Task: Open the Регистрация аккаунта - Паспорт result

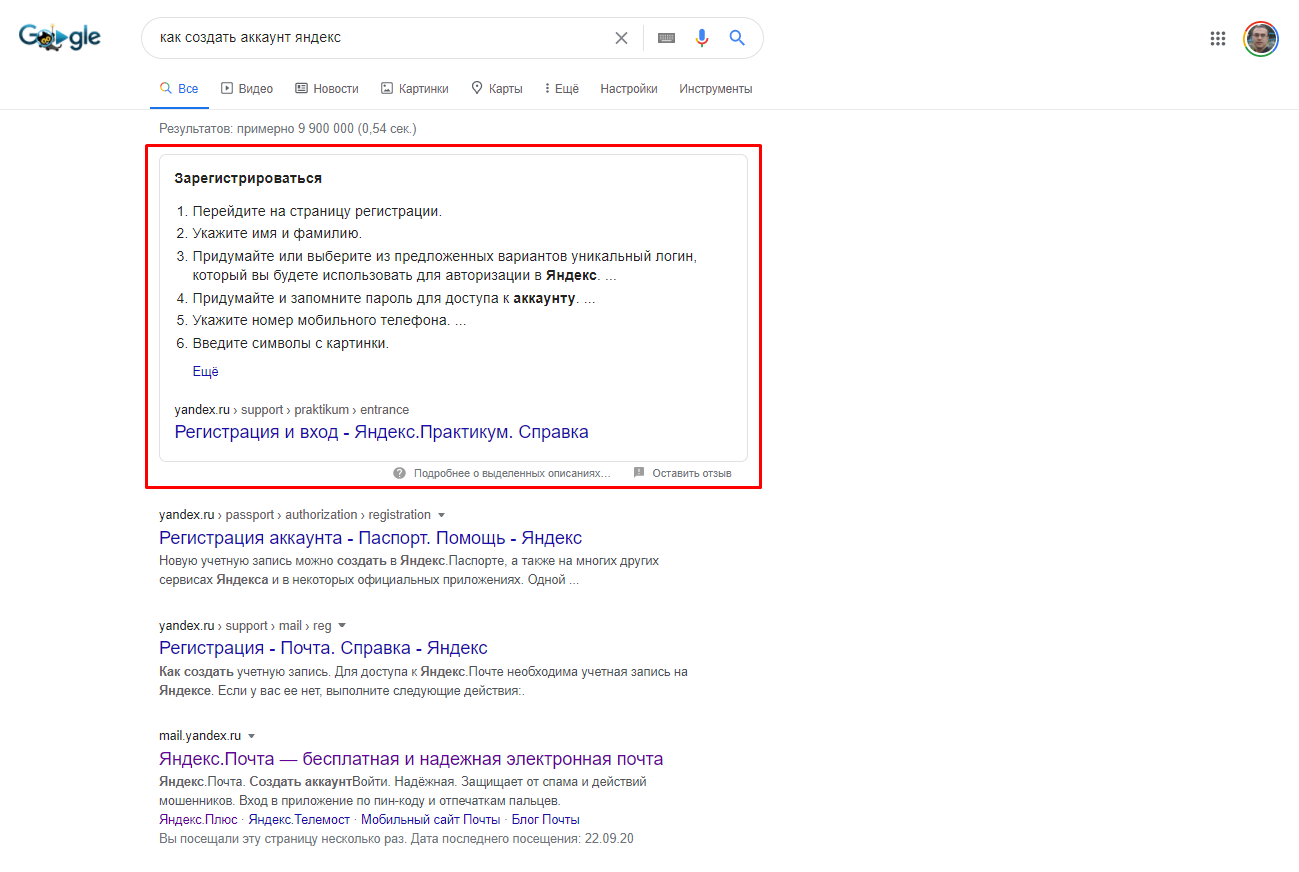Action: click(370, 537)
